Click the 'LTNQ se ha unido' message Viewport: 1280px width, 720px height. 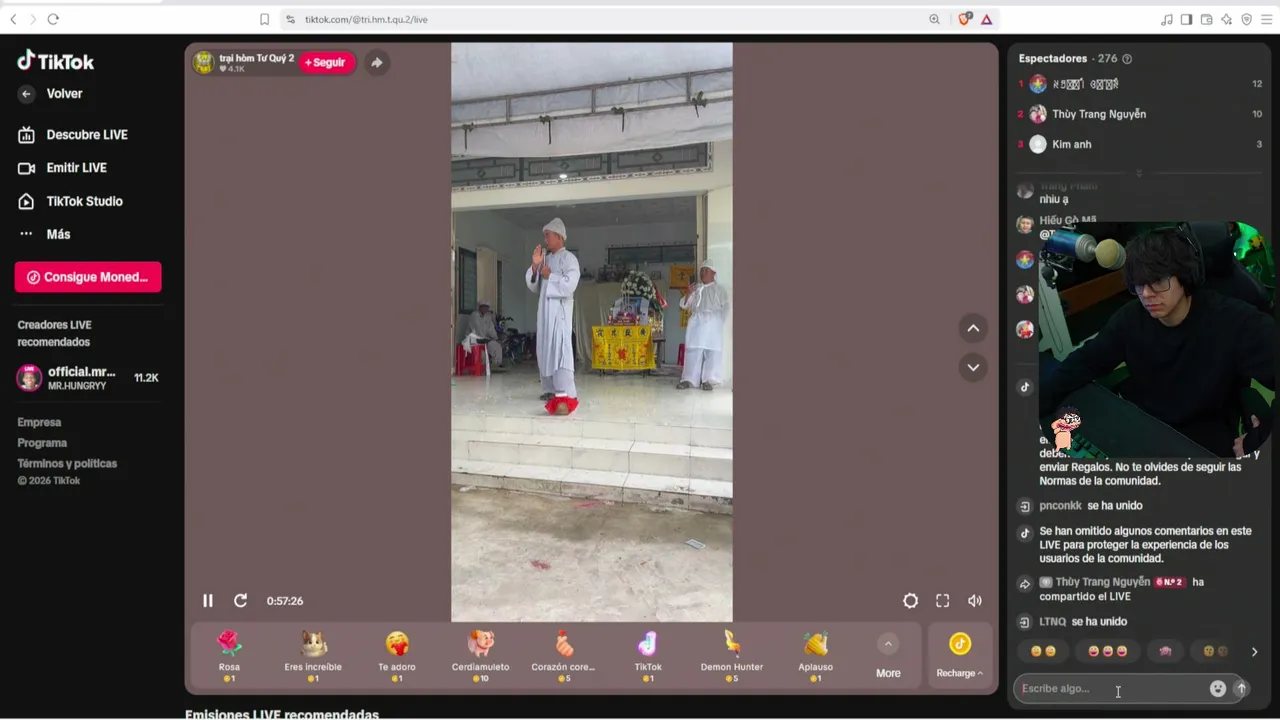coord(1083,622)
